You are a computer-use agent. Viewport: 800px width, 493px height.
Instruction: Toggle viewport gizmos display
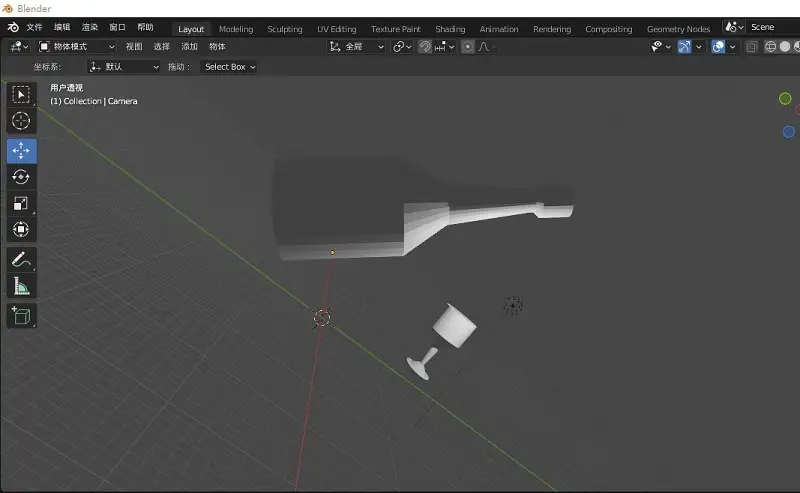pos(684,47)
